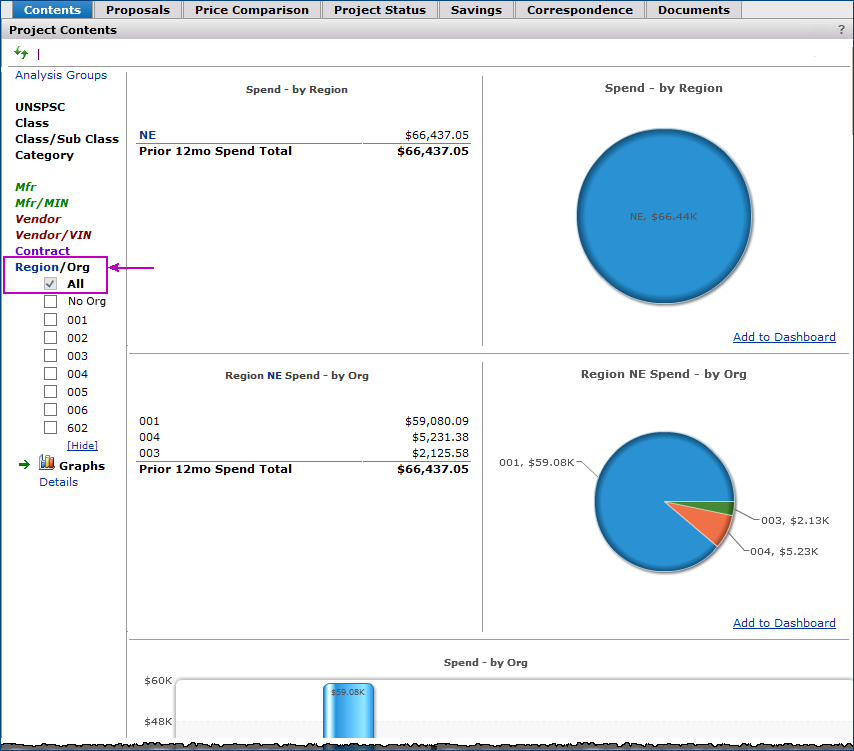Image resolution: width=854 pixels, height=751 pixels.
Task: Click the NE region link in the spend table
Action: 147,135
